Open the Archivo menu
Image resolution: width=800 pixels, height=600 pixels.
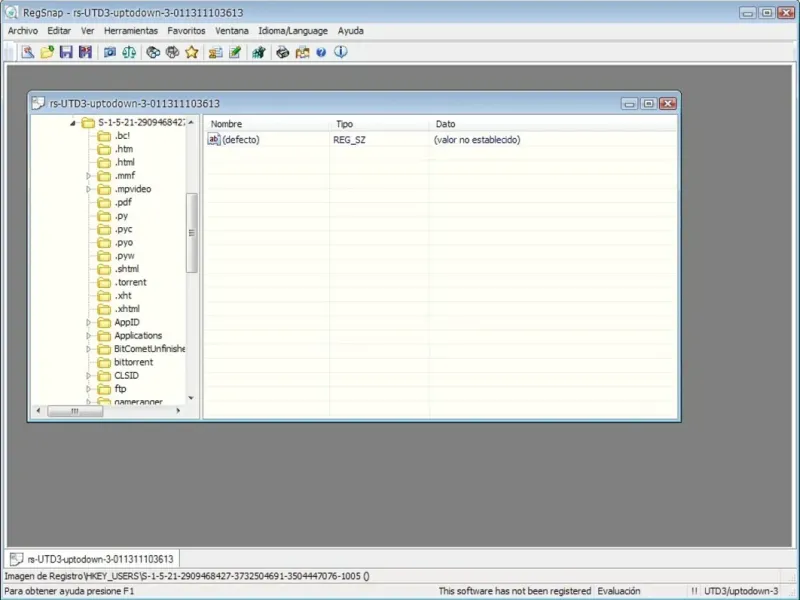(x=23, y=31)
